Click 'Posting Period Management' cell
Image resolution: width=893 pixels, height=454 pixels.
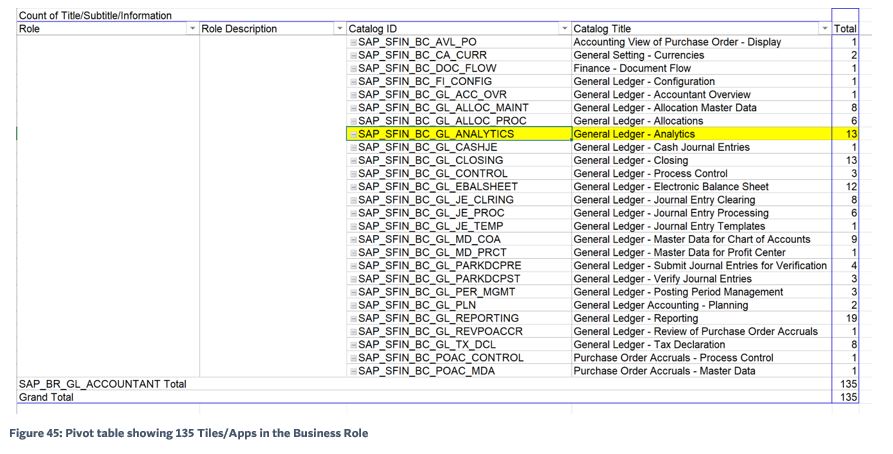(702, 292)
